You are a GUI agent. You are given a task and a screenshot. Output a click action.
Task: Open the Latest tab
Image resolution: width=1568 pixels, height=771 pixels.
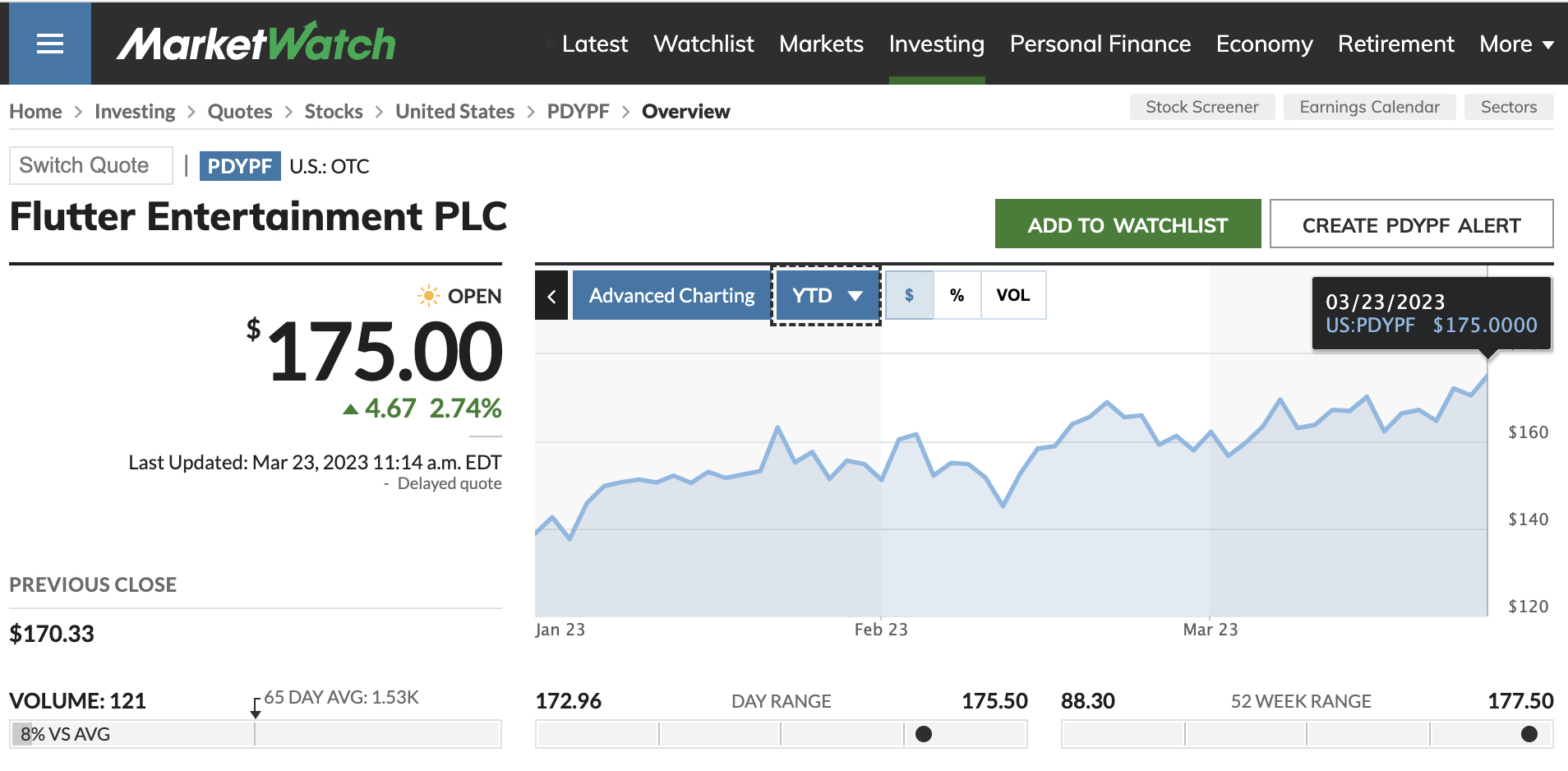595,44
